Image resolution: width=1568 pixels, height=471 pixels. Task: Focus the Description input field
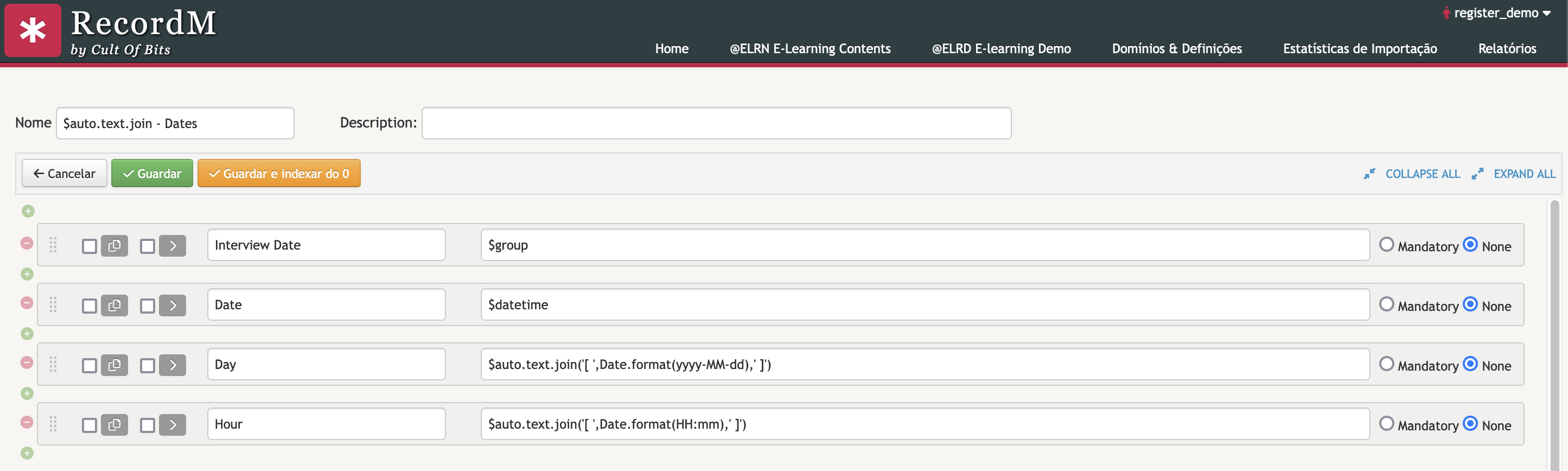pyautogui.click(x=716, y=124)
